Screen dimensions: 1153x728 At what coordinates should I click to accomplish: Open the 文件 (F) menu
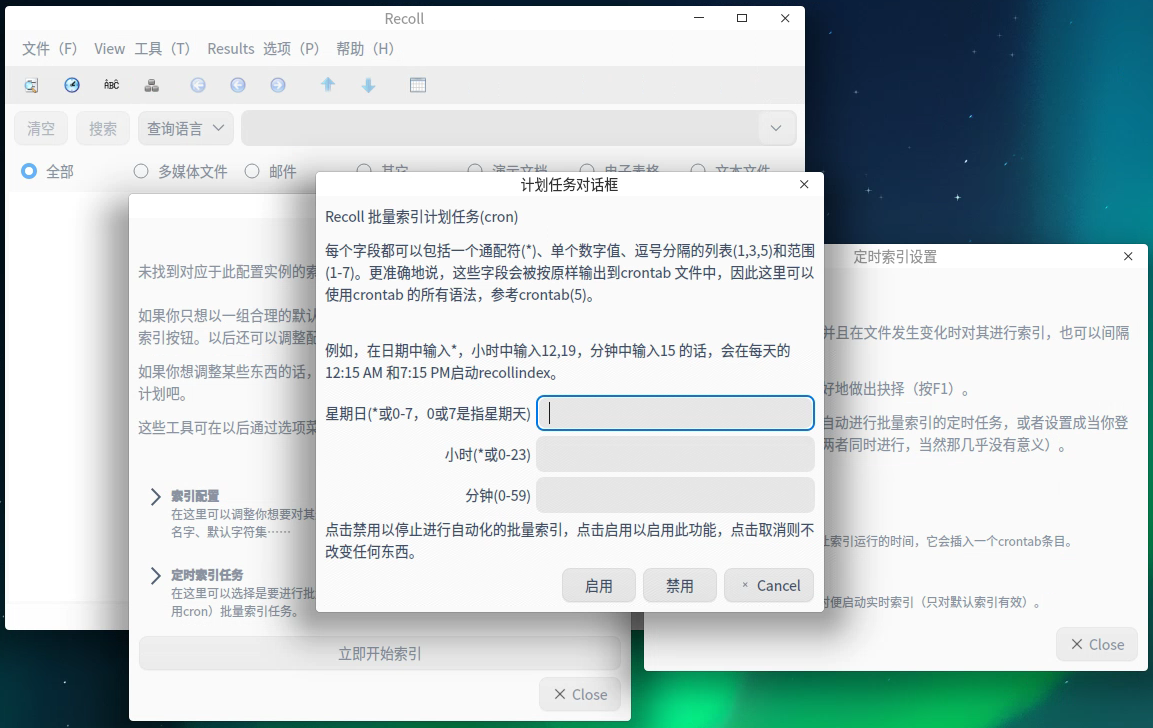[49, 49]
